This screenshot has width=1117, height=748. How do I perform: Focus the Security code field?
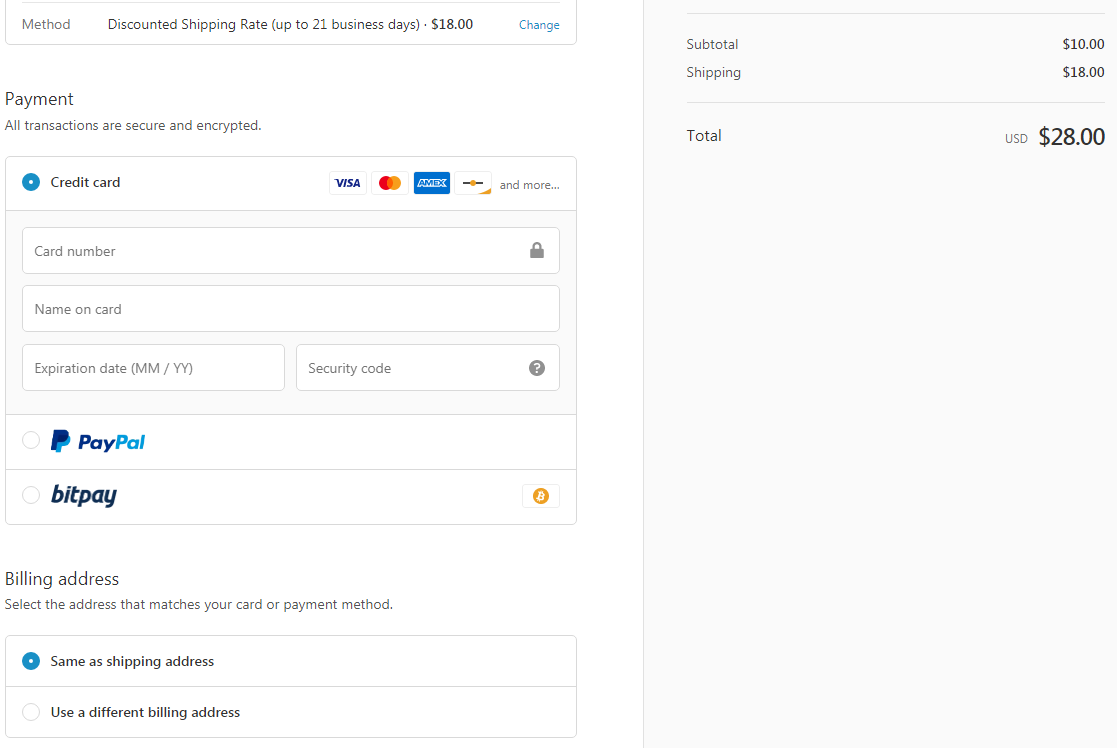coord(410,368)
